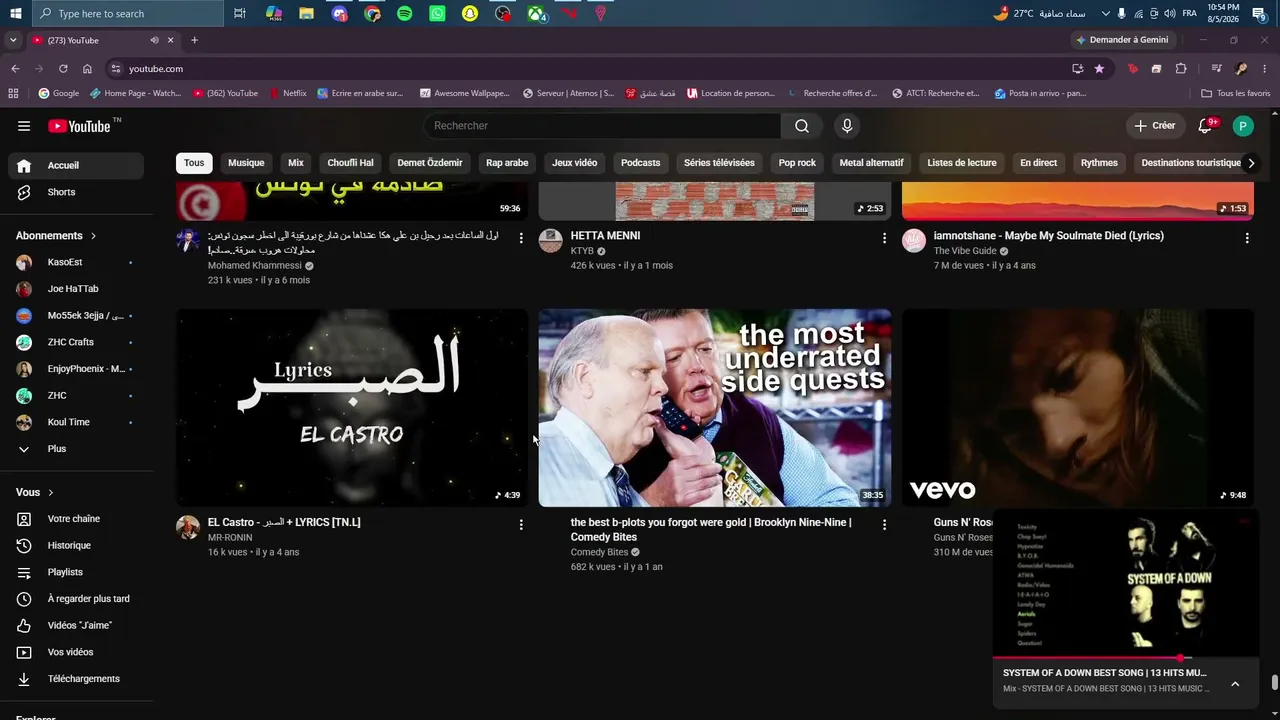Select the Musique filter chip
The image size is (1280, 720).
pos(246,163)
